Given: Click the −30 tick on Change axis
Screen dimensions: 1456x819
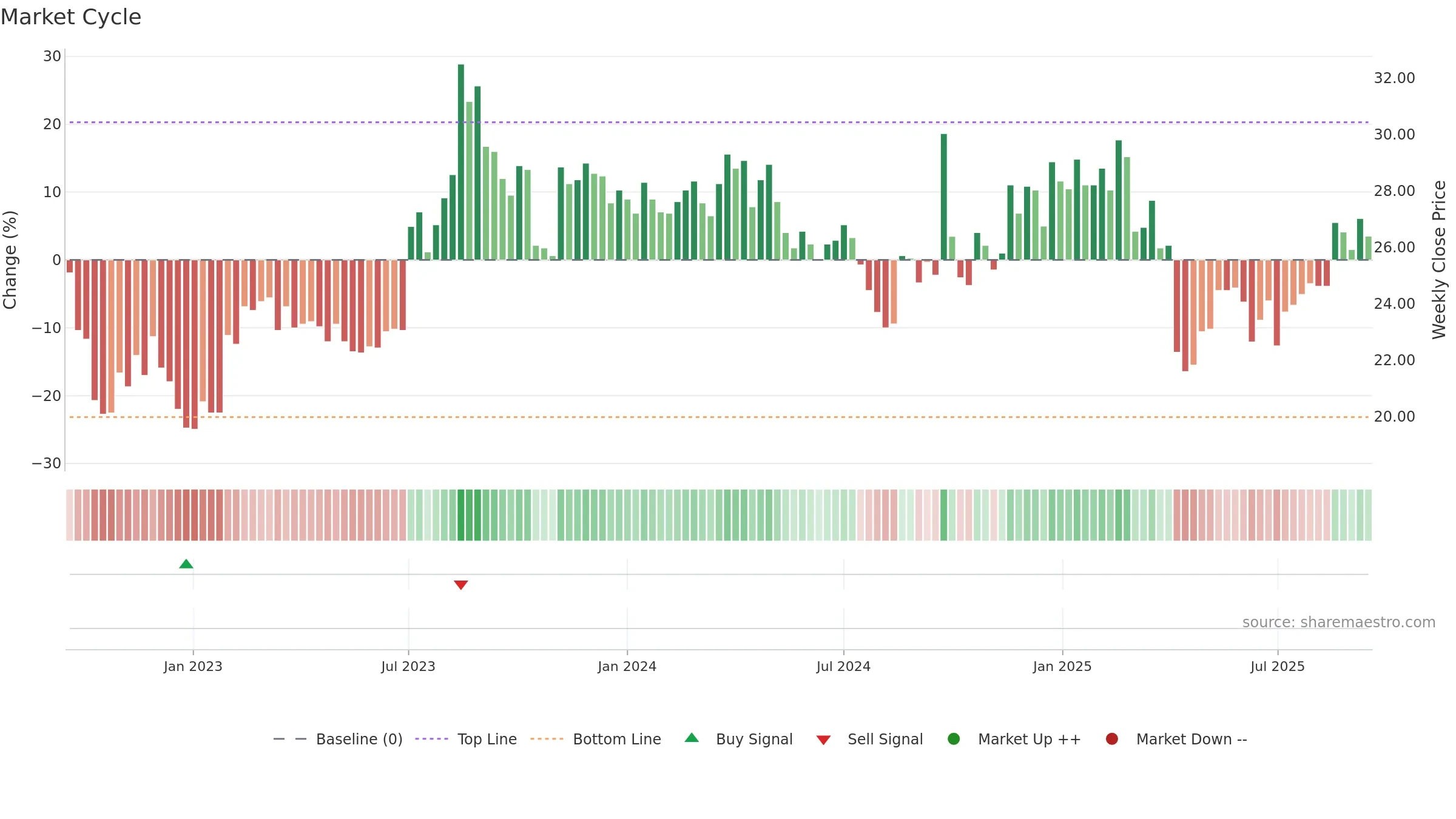Looking at the screenshot, I should click(47, 463).
